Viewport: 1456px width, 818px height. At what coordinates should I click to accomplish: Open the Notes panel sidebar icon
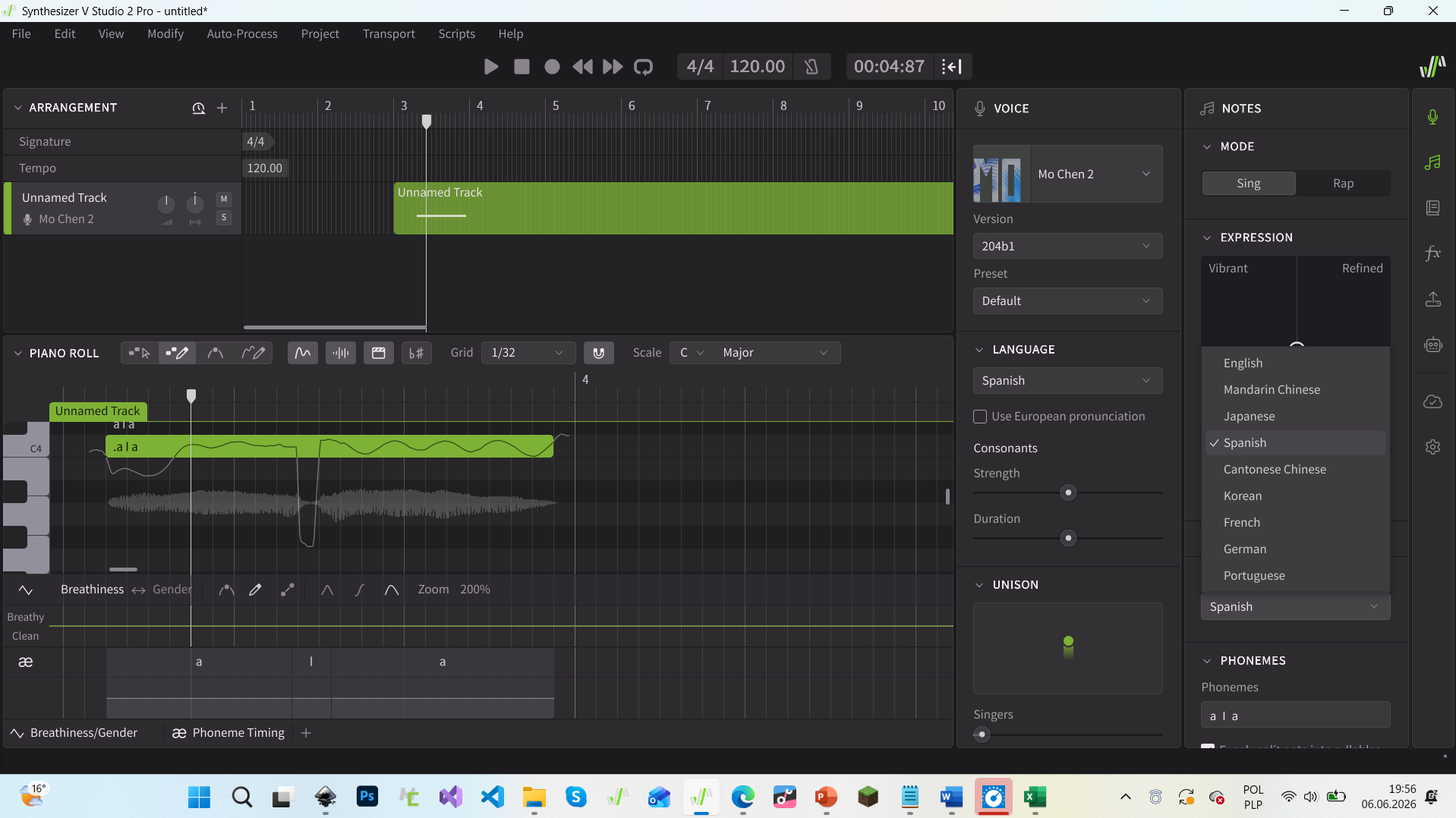[x=1432, y=162]
